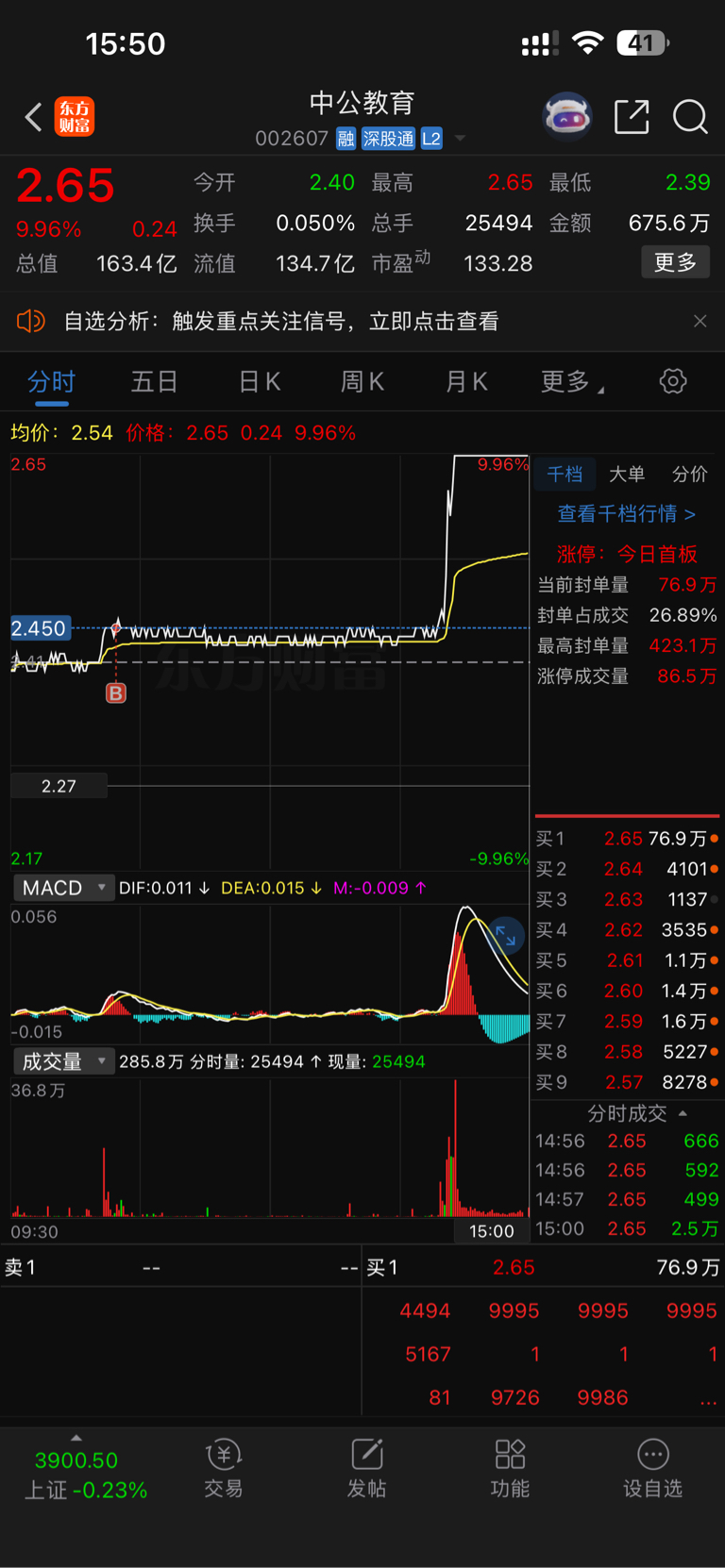Tap the 东方财富 logo icon
Viewport: 725px width, 1568px height.
point(75,117)
